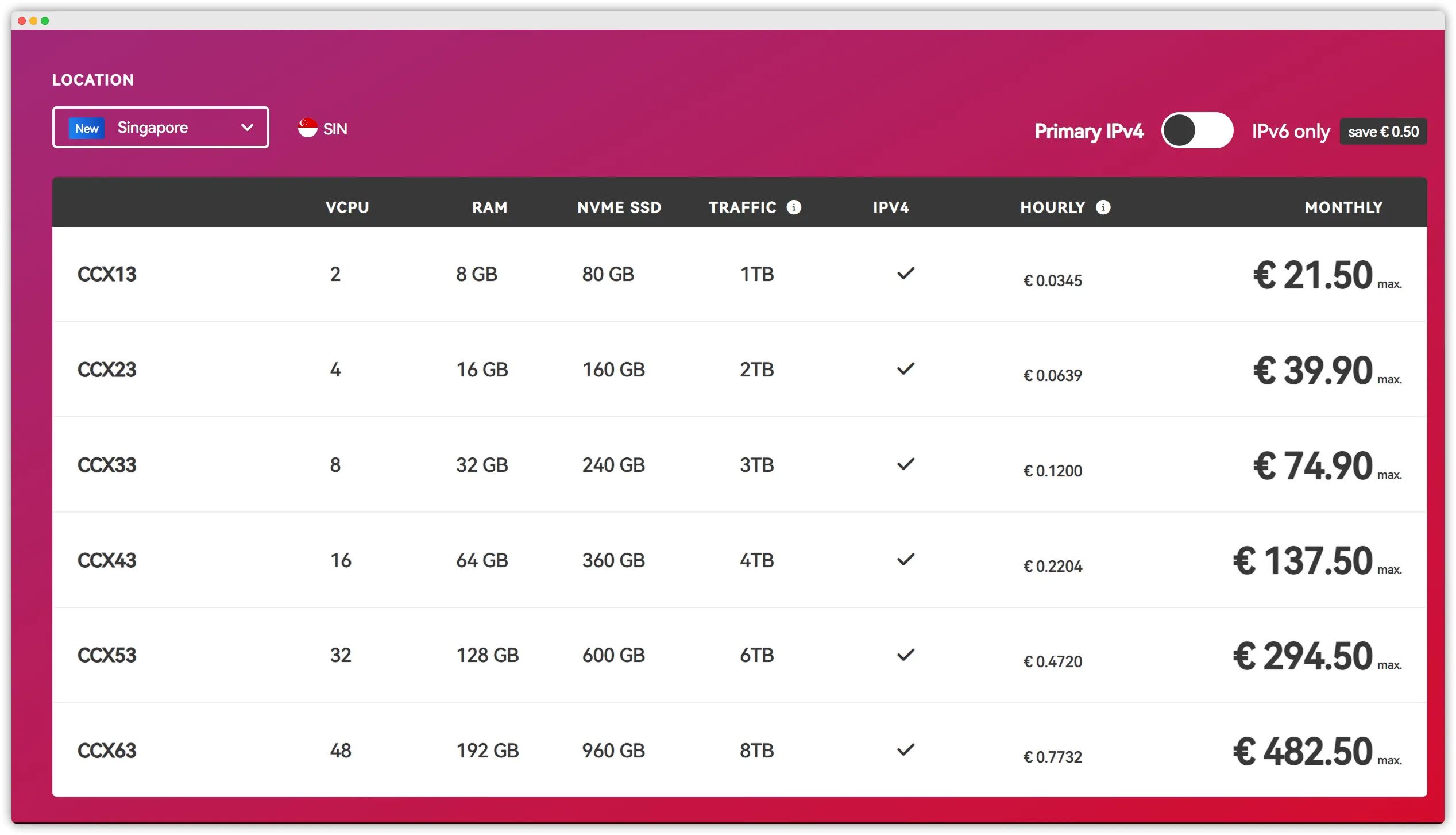Screen dimensions: 1456x835
Task: Click the IPv4 checkmark in the CCX23 row
Action: (906, 369)
